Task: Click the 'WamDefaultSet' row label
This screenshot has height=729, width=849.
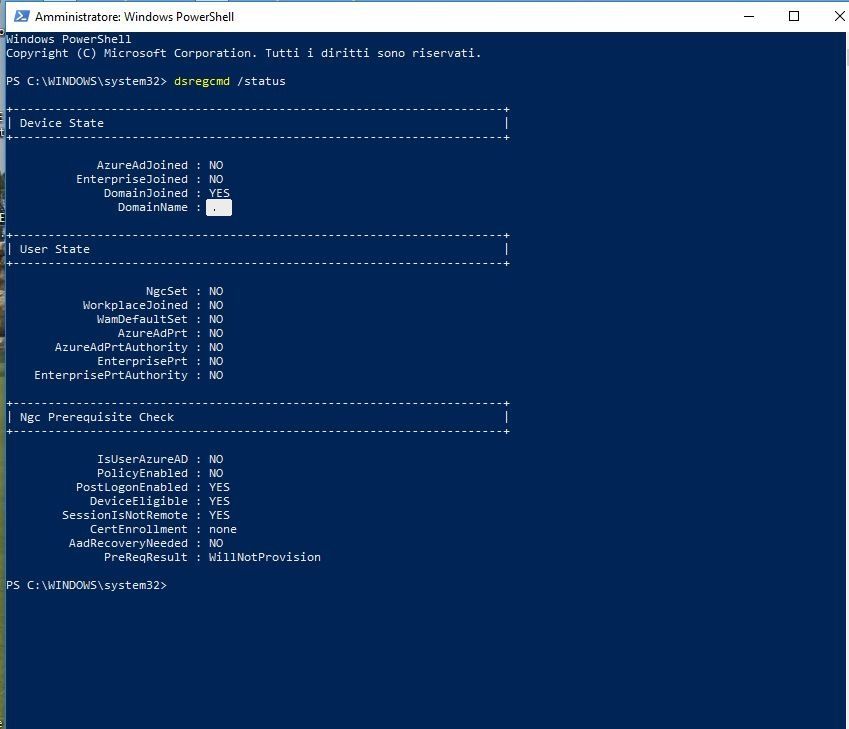Action: [x=142, y=320]
